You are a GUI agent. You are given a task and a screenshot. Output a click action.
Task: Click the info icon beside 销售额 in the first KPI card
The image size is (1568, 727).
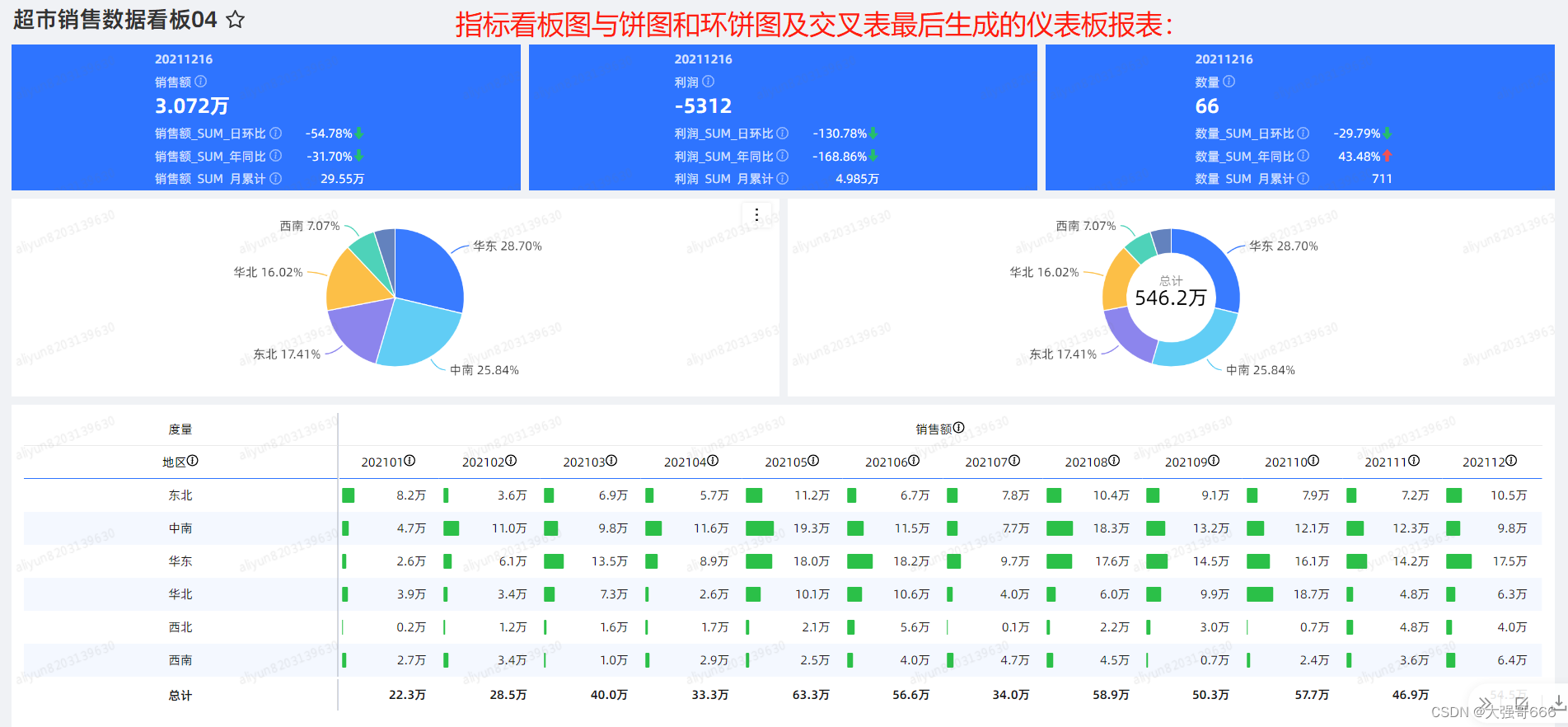[201, 82]
